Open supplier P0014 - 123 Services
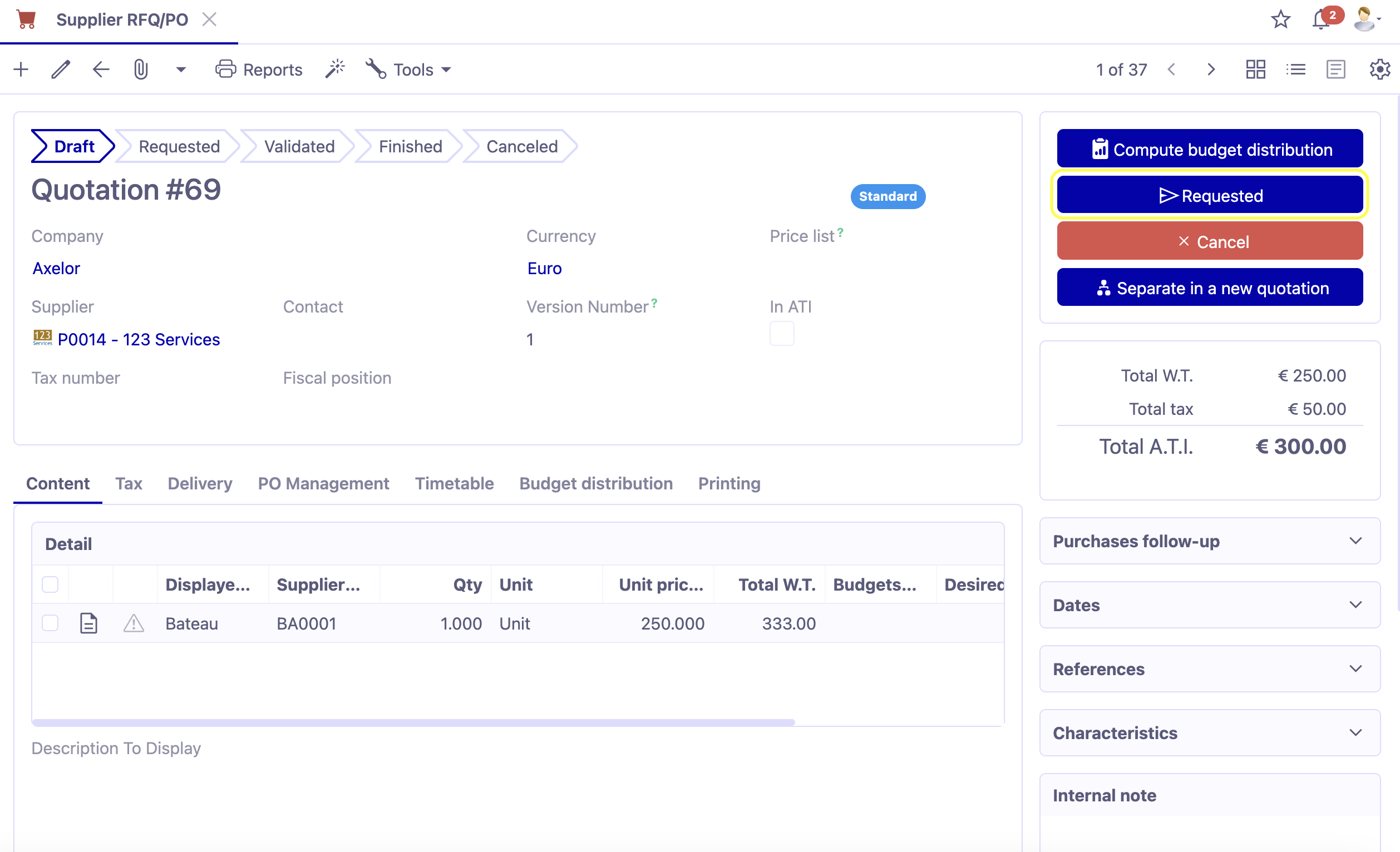This screenshot has height=852, width=1400. (x=139, y=339)
